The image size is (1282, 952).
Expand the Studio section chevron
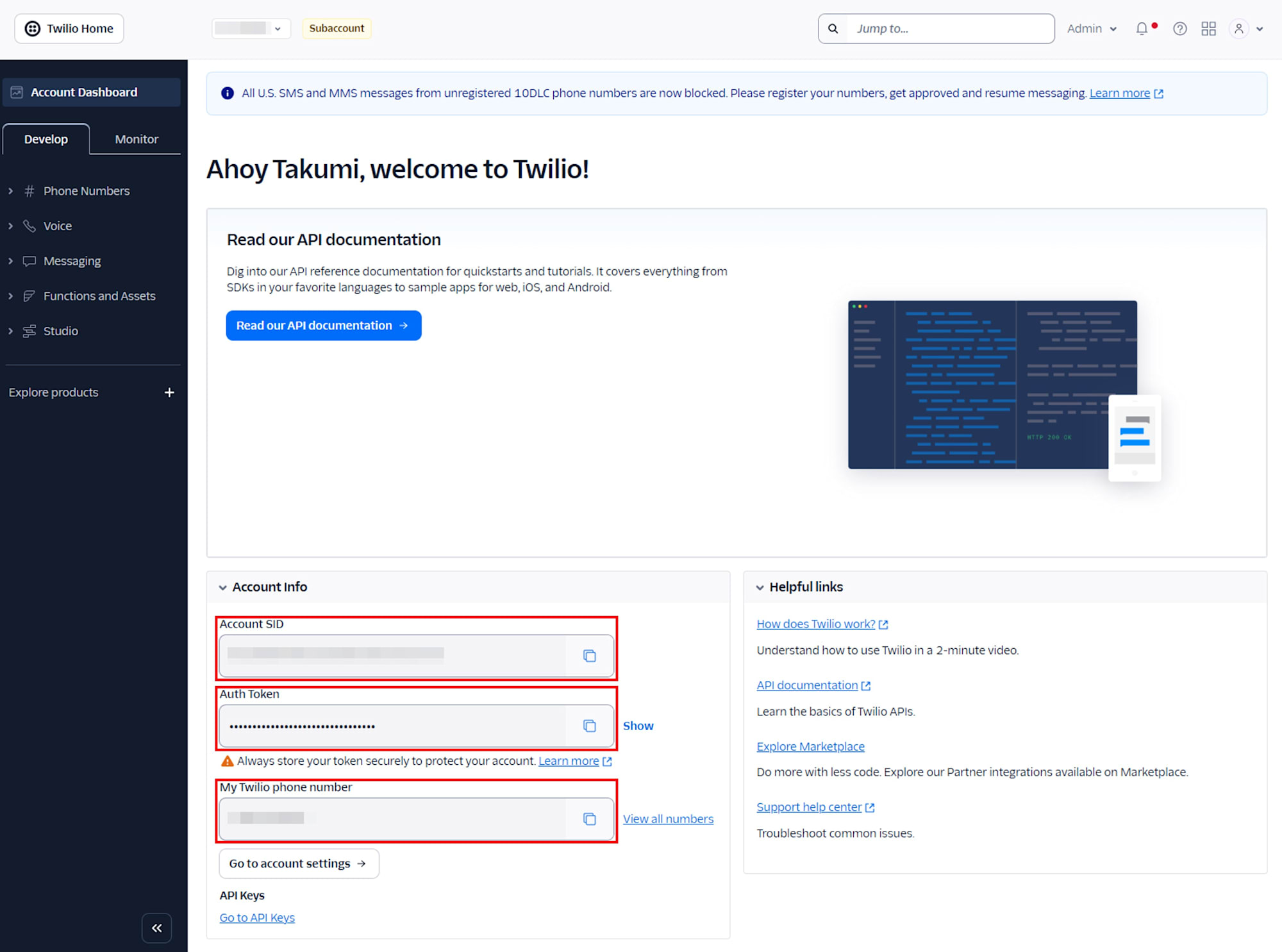(10, 331)
